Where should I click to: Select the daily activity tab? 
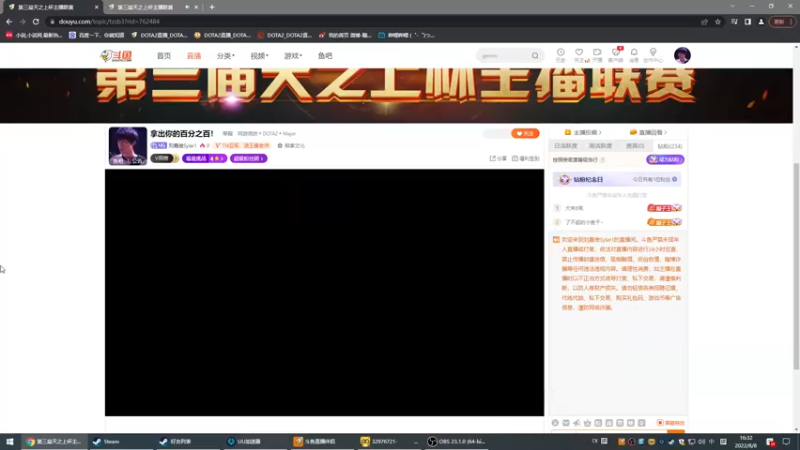(x=565, y=146)
